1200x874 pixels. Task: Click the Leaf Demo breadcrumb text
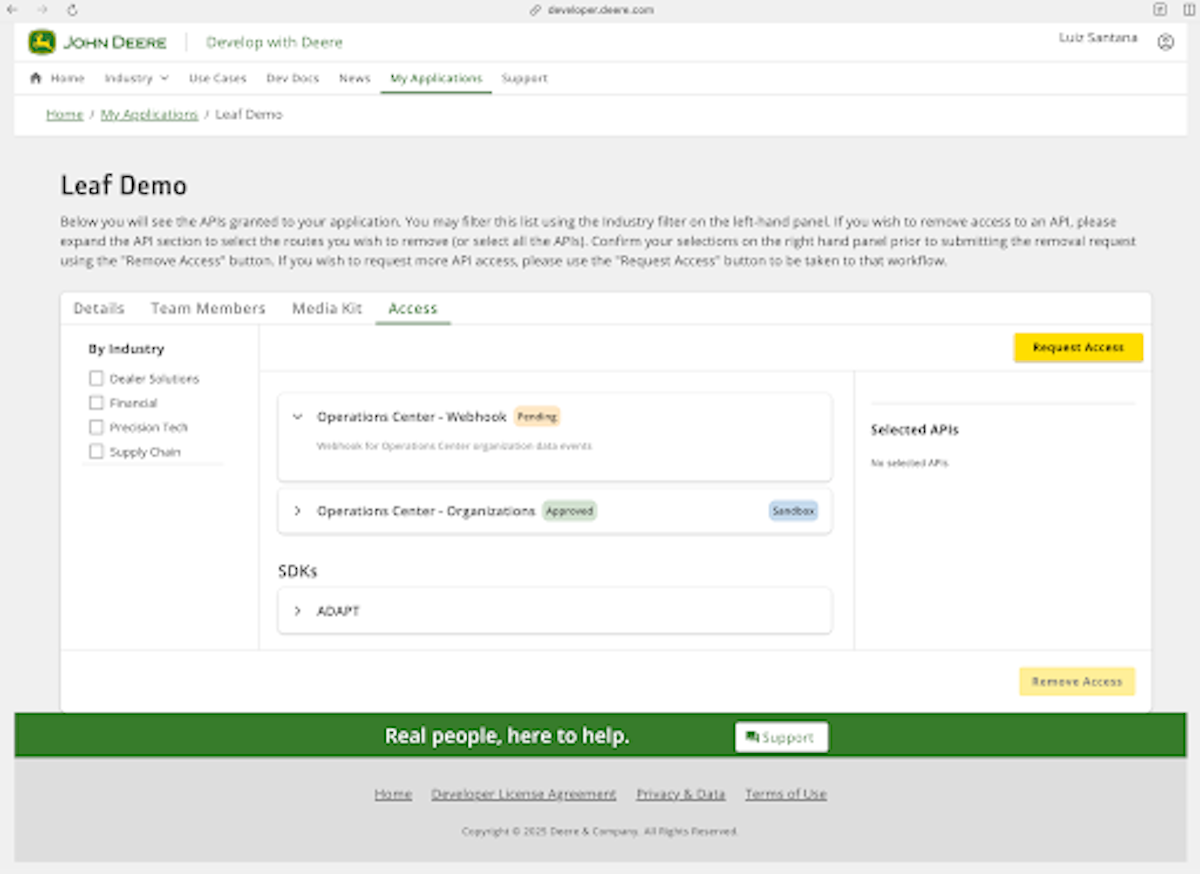tap(249, 114)
